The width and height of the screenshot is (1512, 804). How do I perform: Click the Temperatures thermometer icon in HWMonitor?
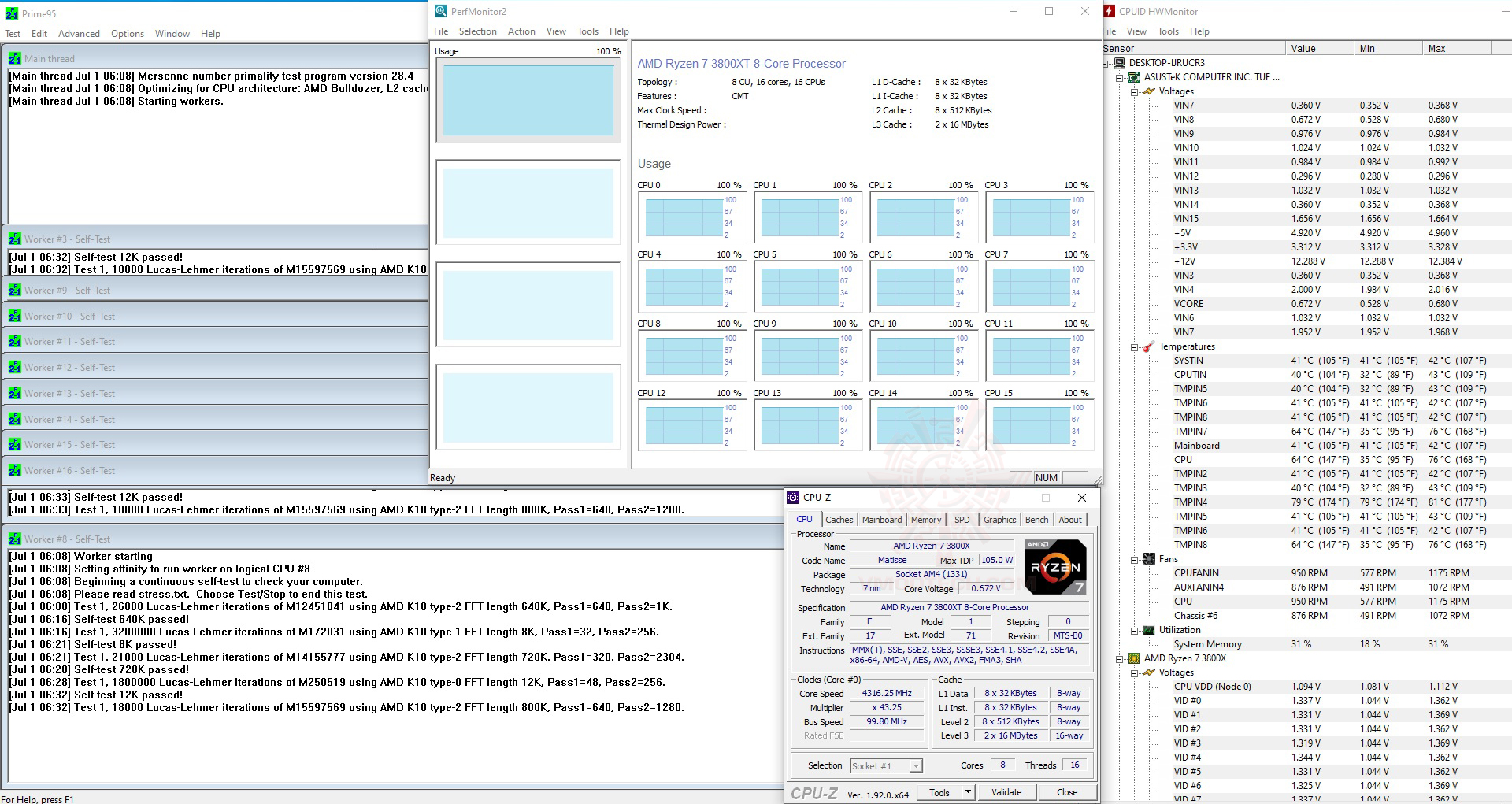point(1149,346)
